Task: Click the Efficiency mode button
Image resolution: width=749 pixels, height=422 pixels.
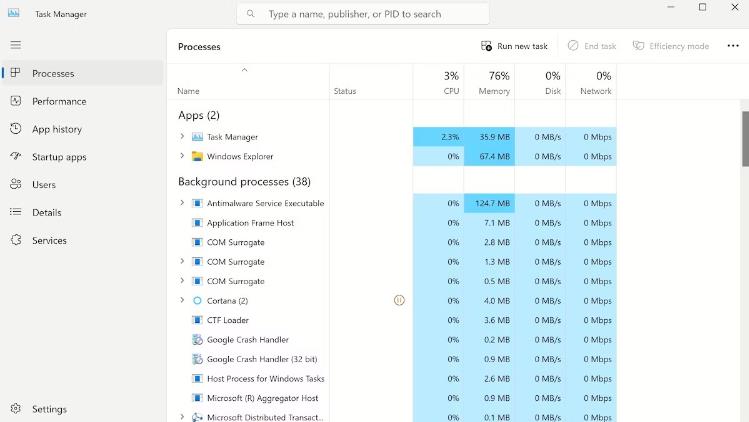Action: tap(671, 46)
